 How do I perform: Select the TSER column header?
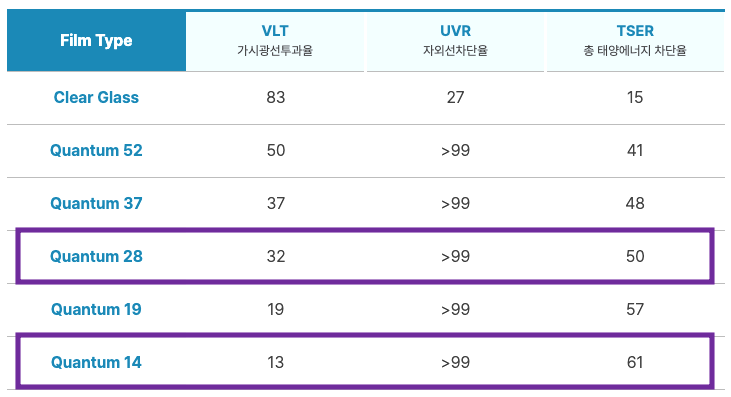point(635,41)
